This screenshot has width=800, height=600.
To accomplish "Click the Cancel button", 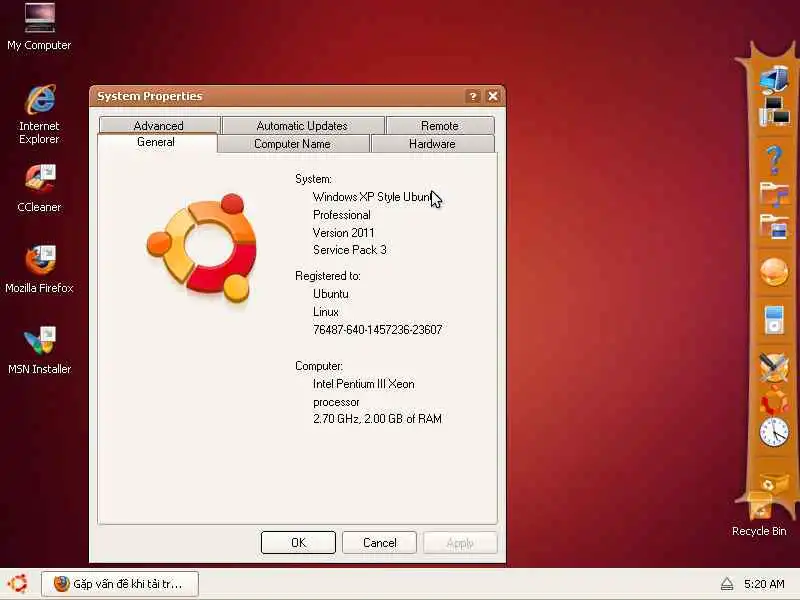I will pos(380,542).
